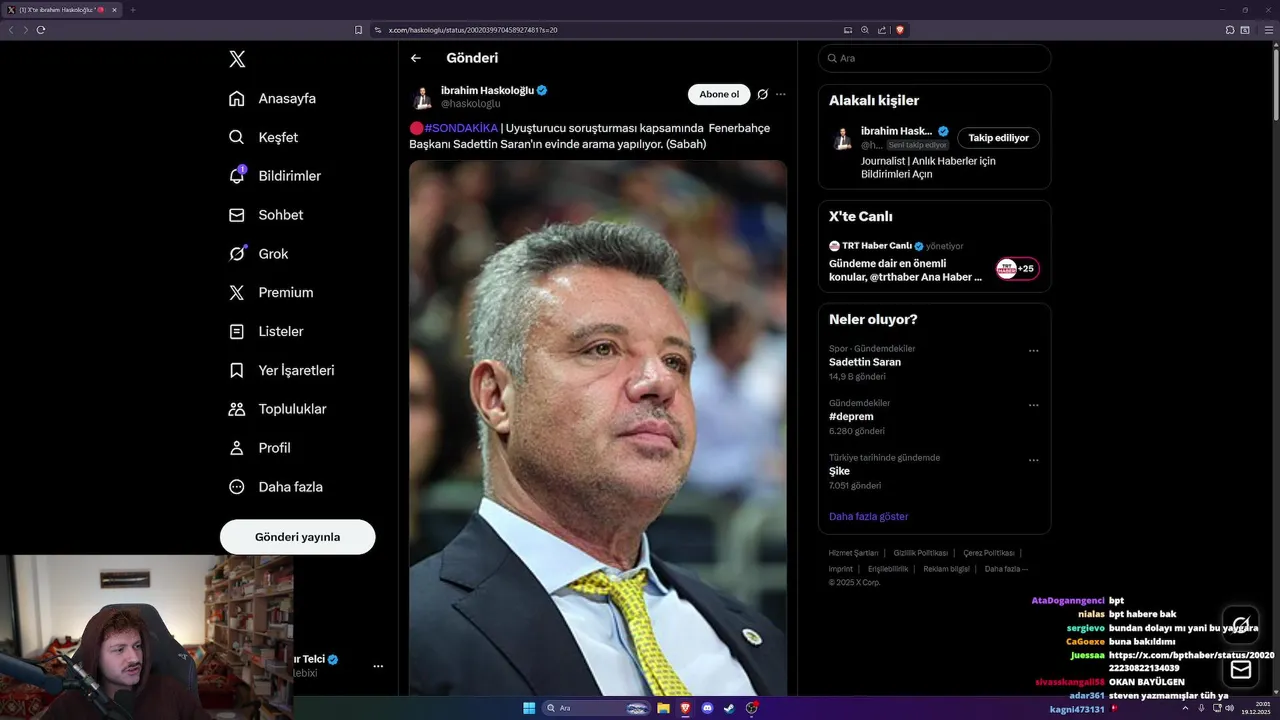Expand Daha fazla menu
Screen dimensions: 1280x720
click(275, 487)
